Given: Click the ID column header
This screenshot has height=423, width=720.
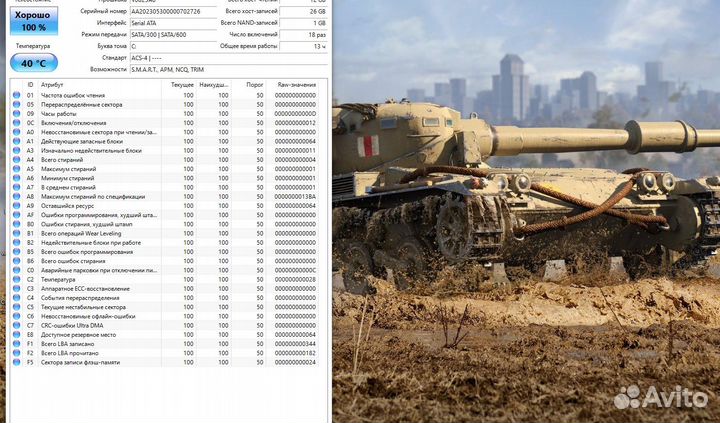Looking at the screenshot, I should pos(30,85).
